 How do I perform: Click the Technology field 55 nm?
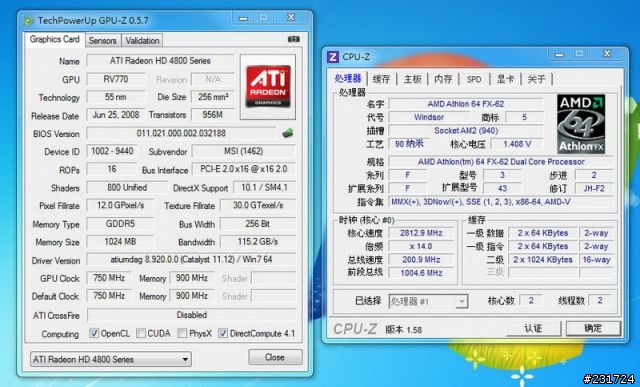click(x=116, y=97)
